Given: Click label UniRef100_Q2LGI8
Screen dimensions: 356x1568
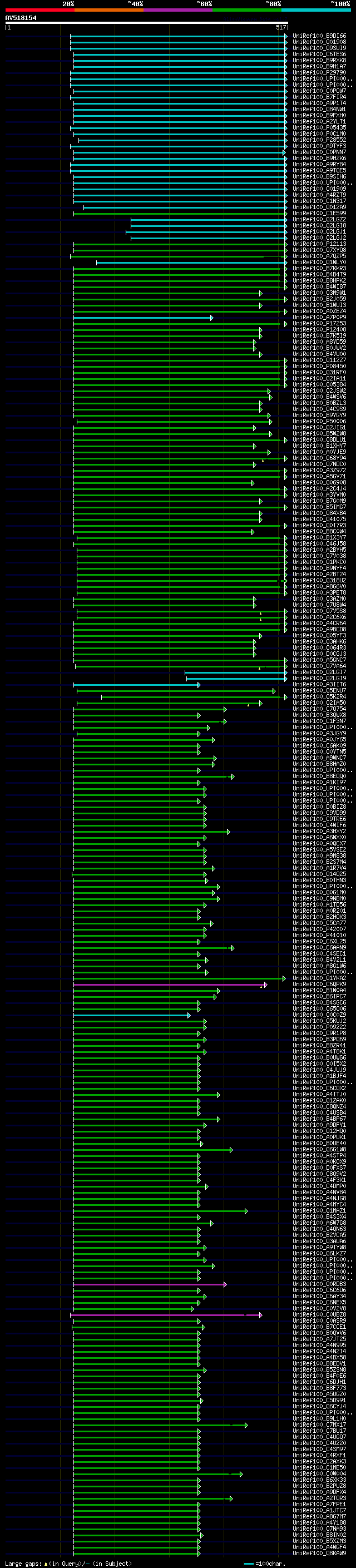Looking at the screenshot, I should tap(319, 226).
